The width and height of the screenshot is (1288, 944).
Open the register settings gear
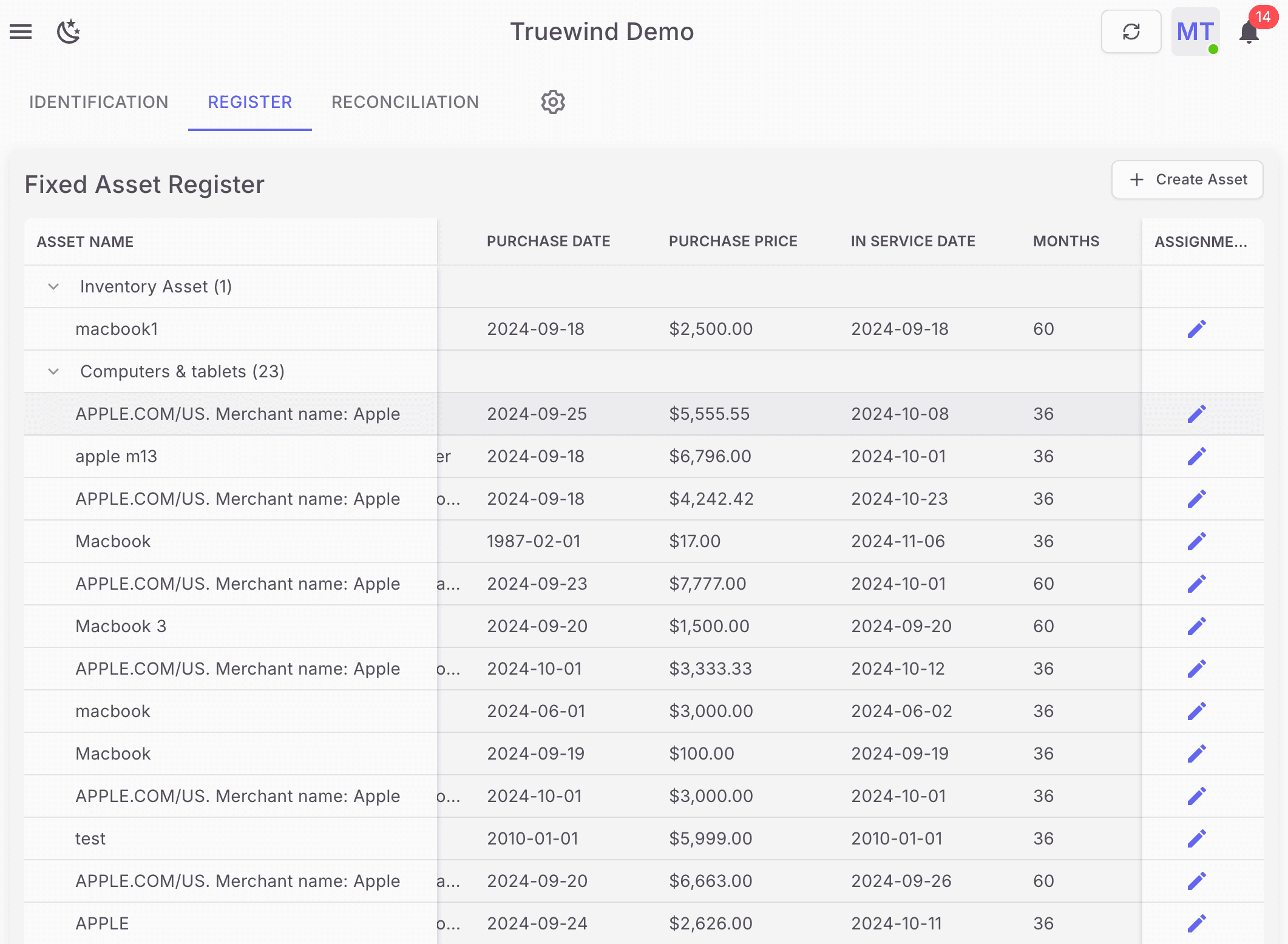pyautogui.click(x=552, y=102)
